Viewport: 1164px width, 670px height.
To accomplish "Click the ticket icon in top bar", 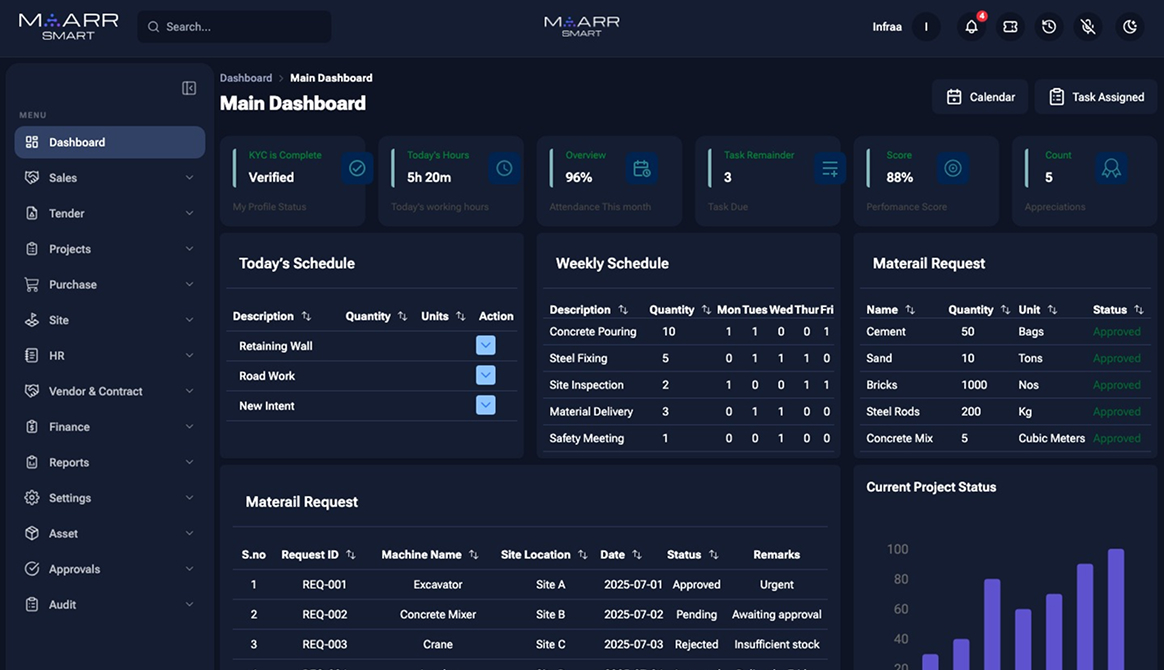I will 1010,27.
